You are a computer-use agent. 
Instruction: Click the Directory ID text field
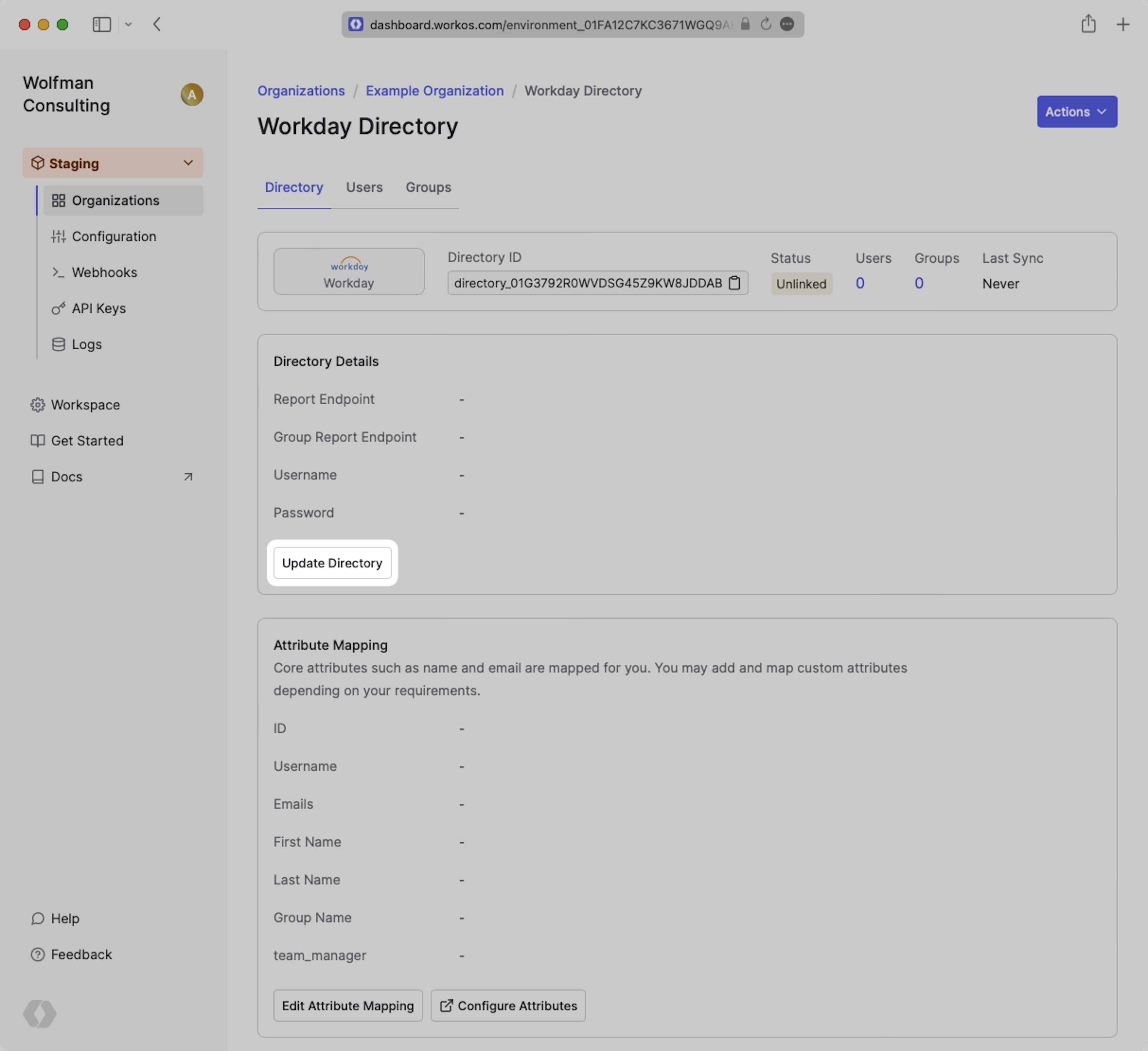tap(587, 283)
